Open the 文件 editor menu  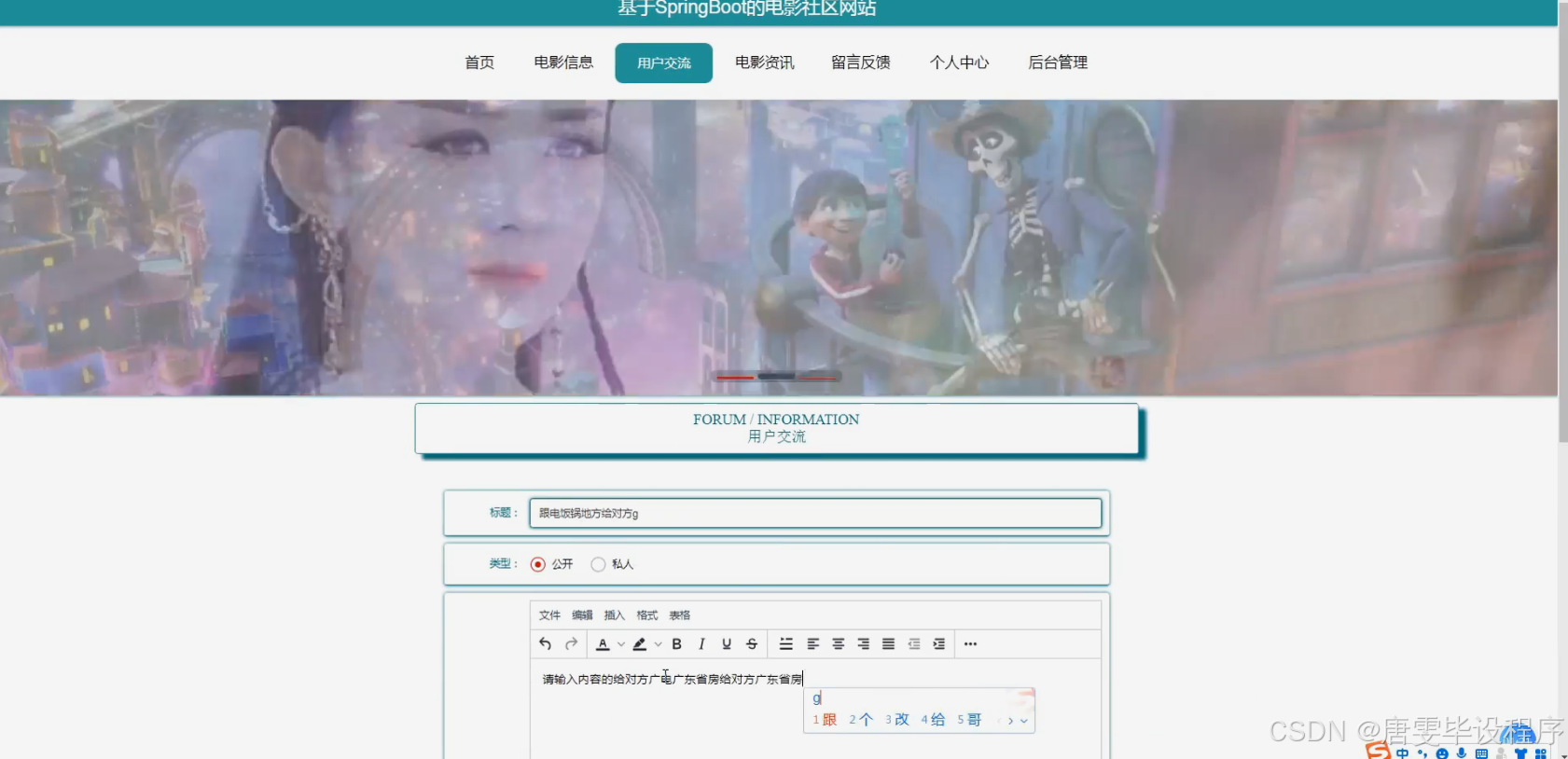coord(549,615)
